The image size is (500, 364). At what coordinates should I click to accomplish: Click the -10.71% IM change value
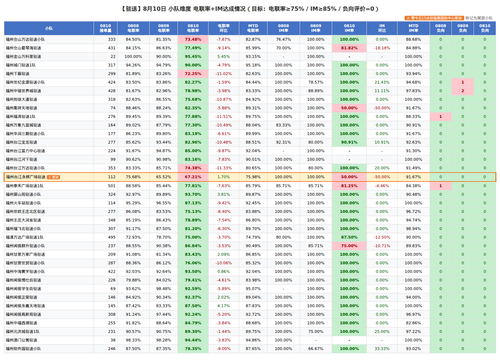[382, 246]
